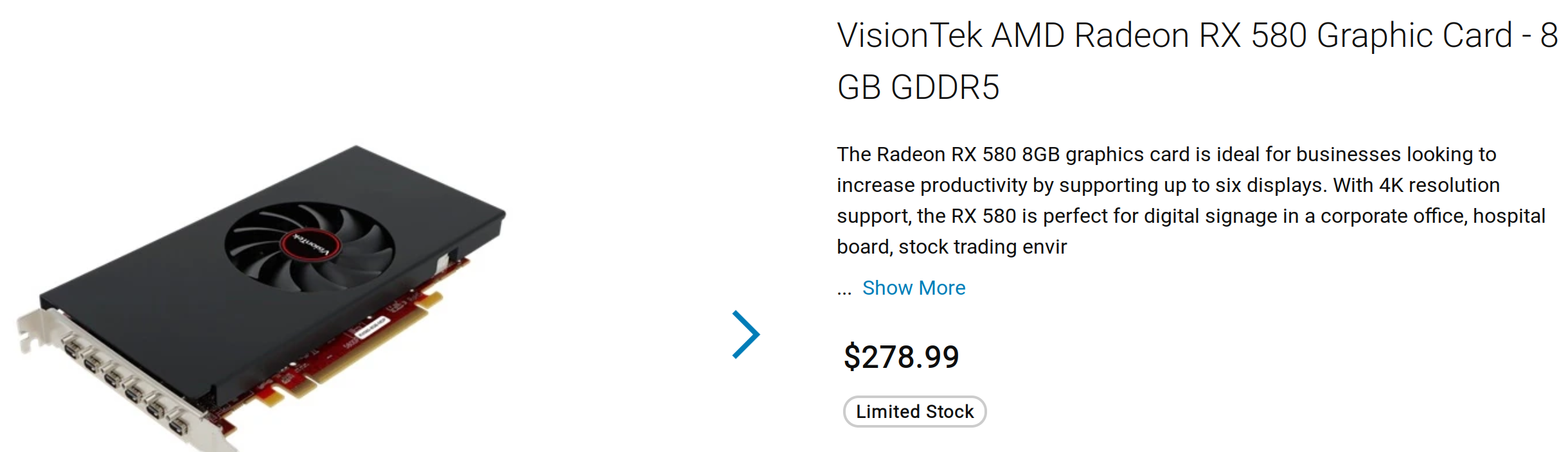Click the ellipsis before Show More
The width and height of the screenshot is (1568, 452).
(x=844, y=289)
